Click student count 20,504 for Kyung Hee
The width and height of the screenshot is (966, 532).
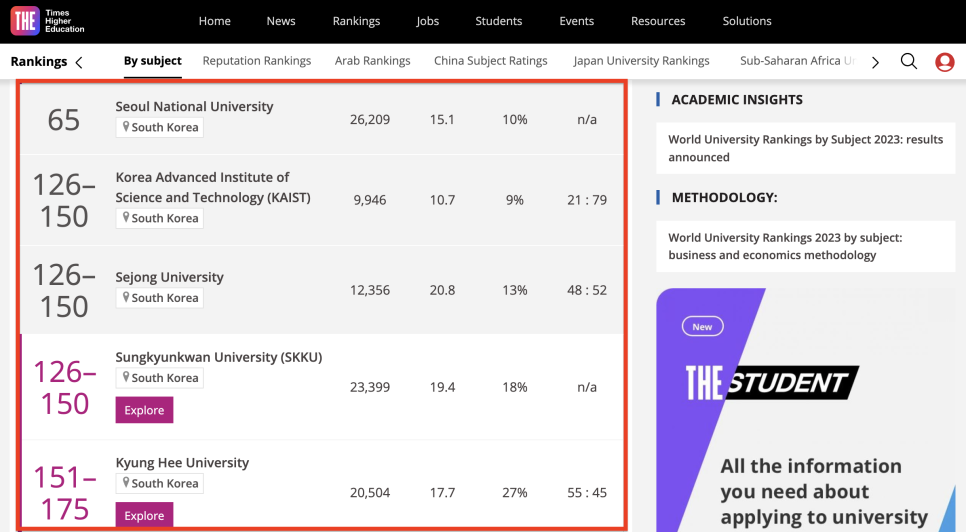pyautogui.click(x=370, y=493)
